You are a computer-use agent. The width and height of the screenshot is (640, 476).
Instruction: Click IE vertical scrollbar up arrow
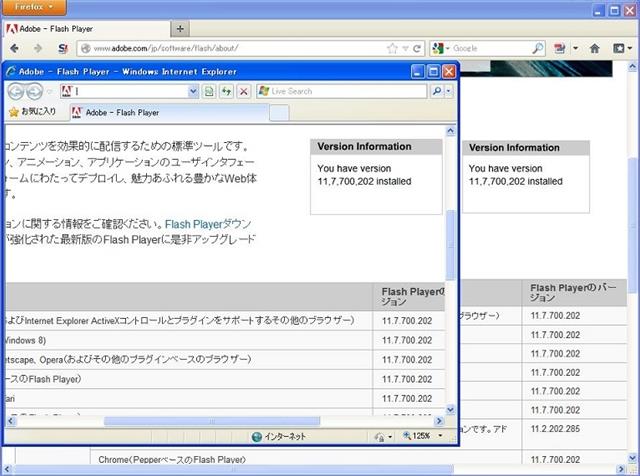pos(450,131)
